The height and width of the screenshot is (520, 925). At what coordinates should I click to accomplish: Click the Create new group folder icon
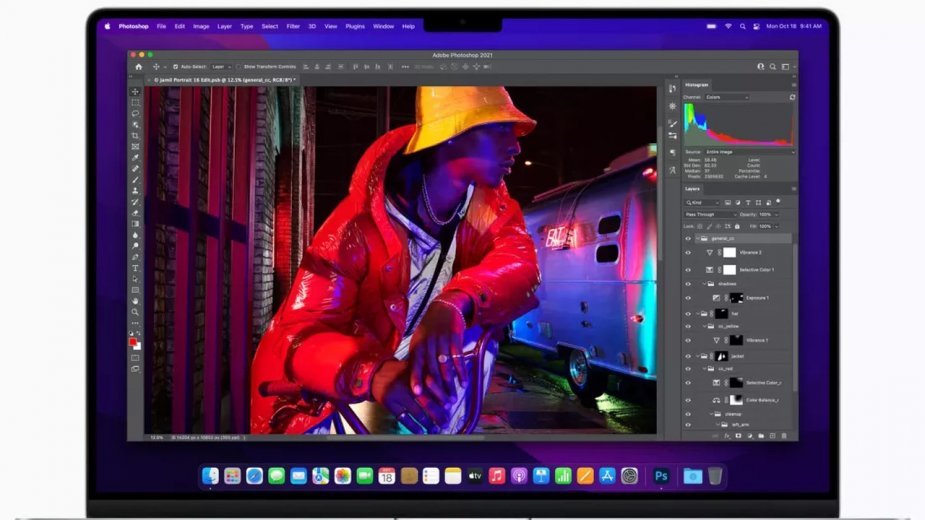[x=761, y=436]
